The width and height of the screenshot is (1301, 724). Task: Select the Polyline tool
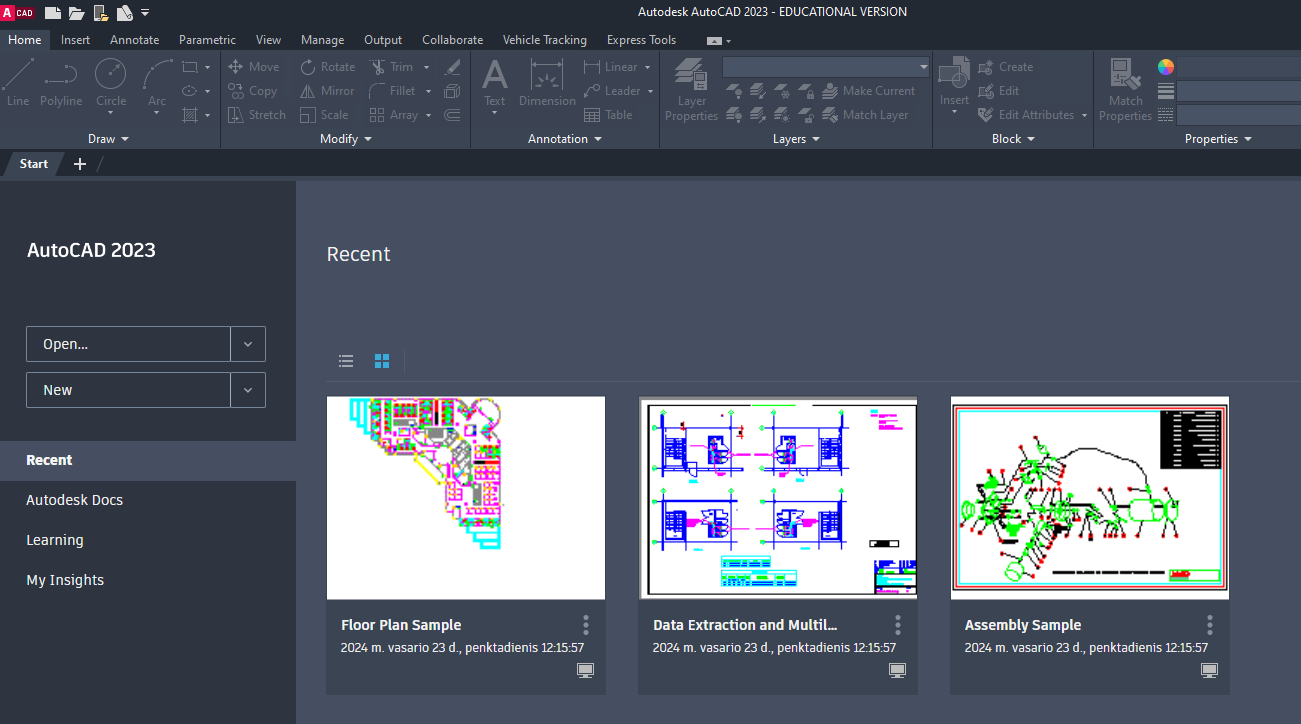click(61, 82)
